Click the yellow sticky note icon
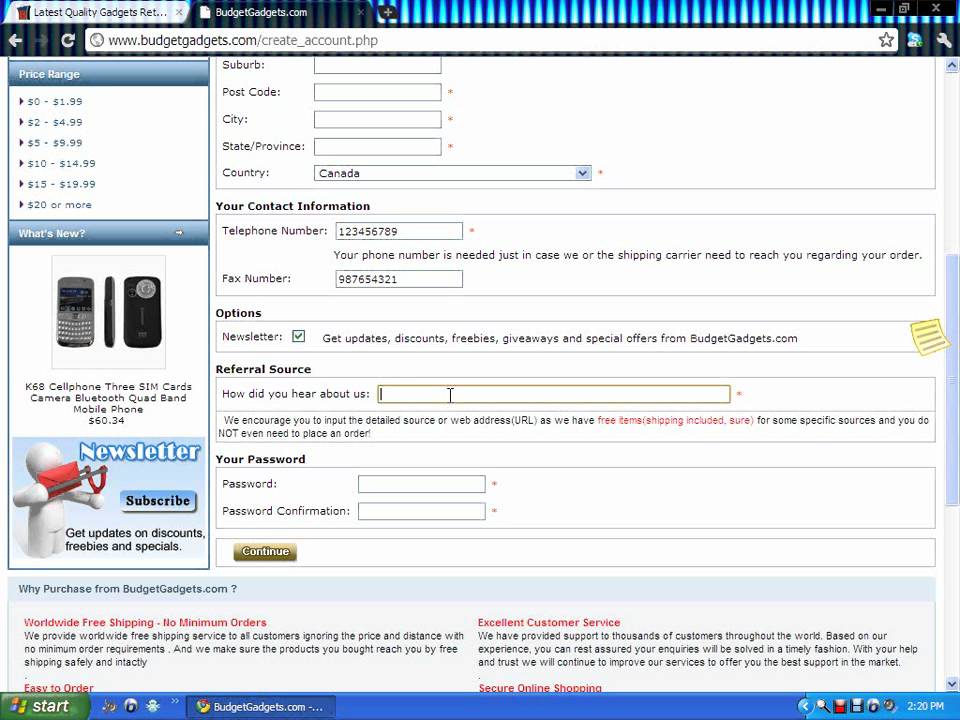Screen dimensions: 960x720 [929, 336]
